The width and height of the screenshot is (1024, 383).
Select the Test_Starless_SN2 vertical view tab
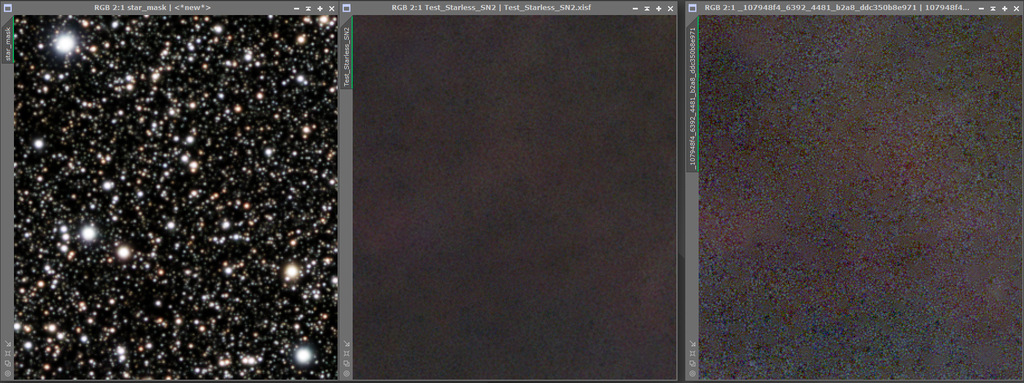click(346, 58)
